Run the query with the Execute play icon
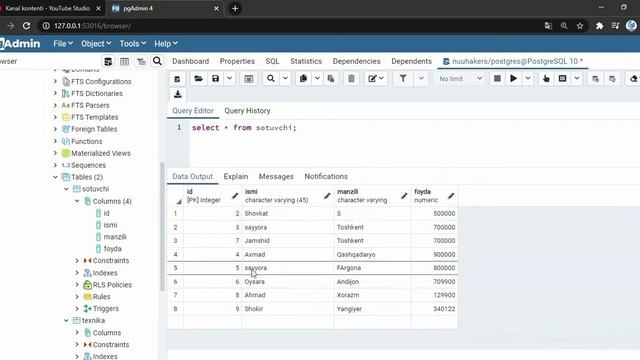This screenshot has width=640, height=360. click(513, 78)
